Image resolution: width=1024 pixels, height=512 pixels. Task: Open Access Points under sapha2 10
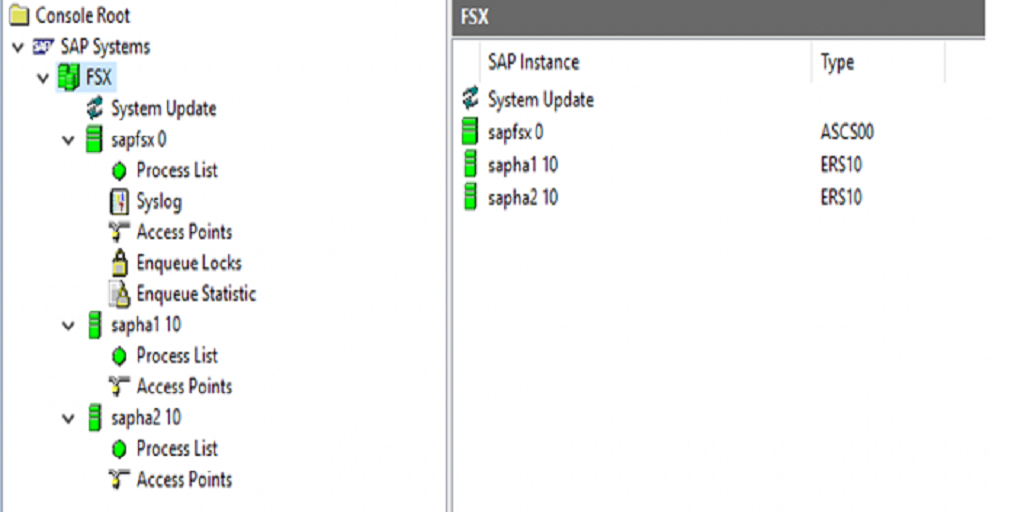click(x=184, y=480)
